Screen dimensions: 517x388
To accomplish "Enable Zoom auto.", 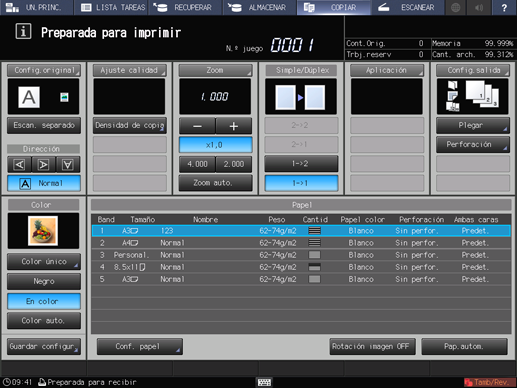I will coord(215,183).
